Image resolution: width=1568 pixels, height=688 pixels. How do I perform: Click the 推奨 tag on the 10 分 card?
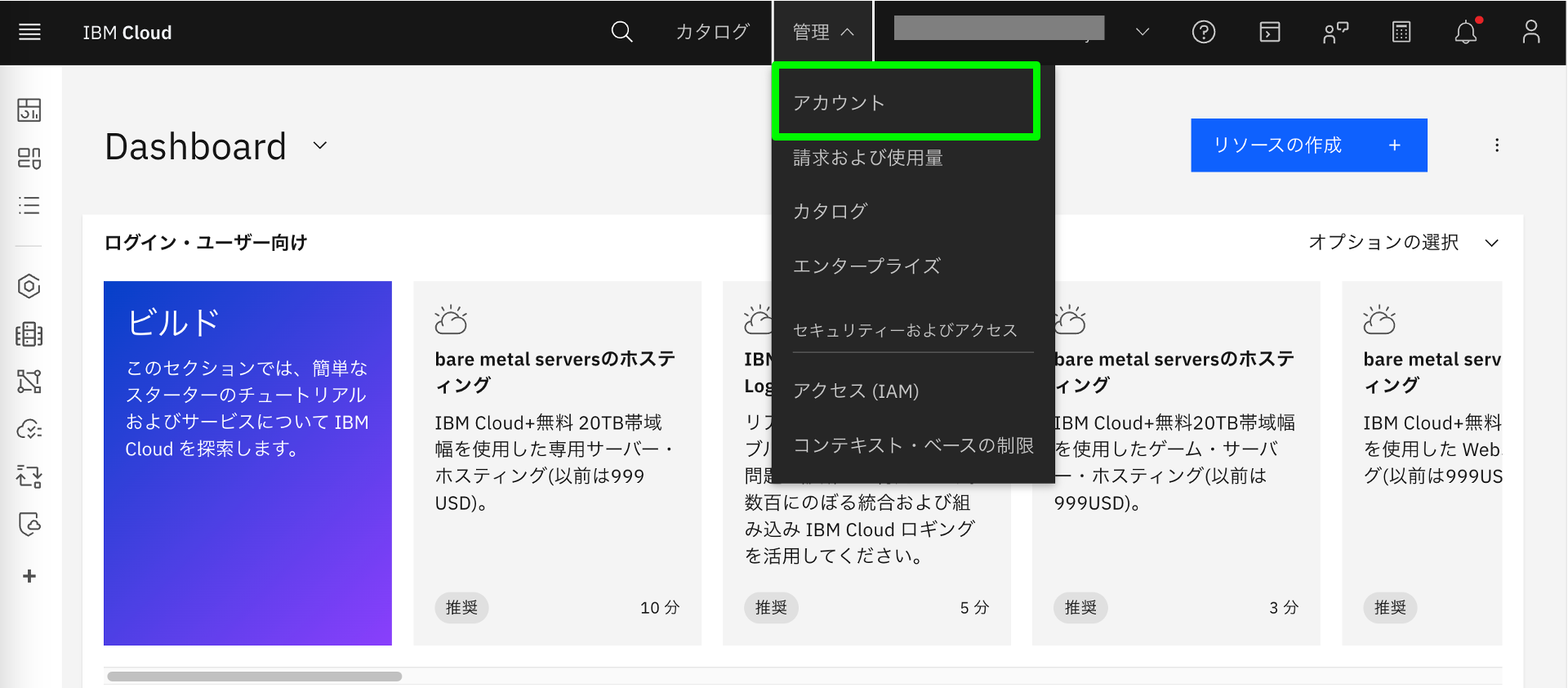461,608
